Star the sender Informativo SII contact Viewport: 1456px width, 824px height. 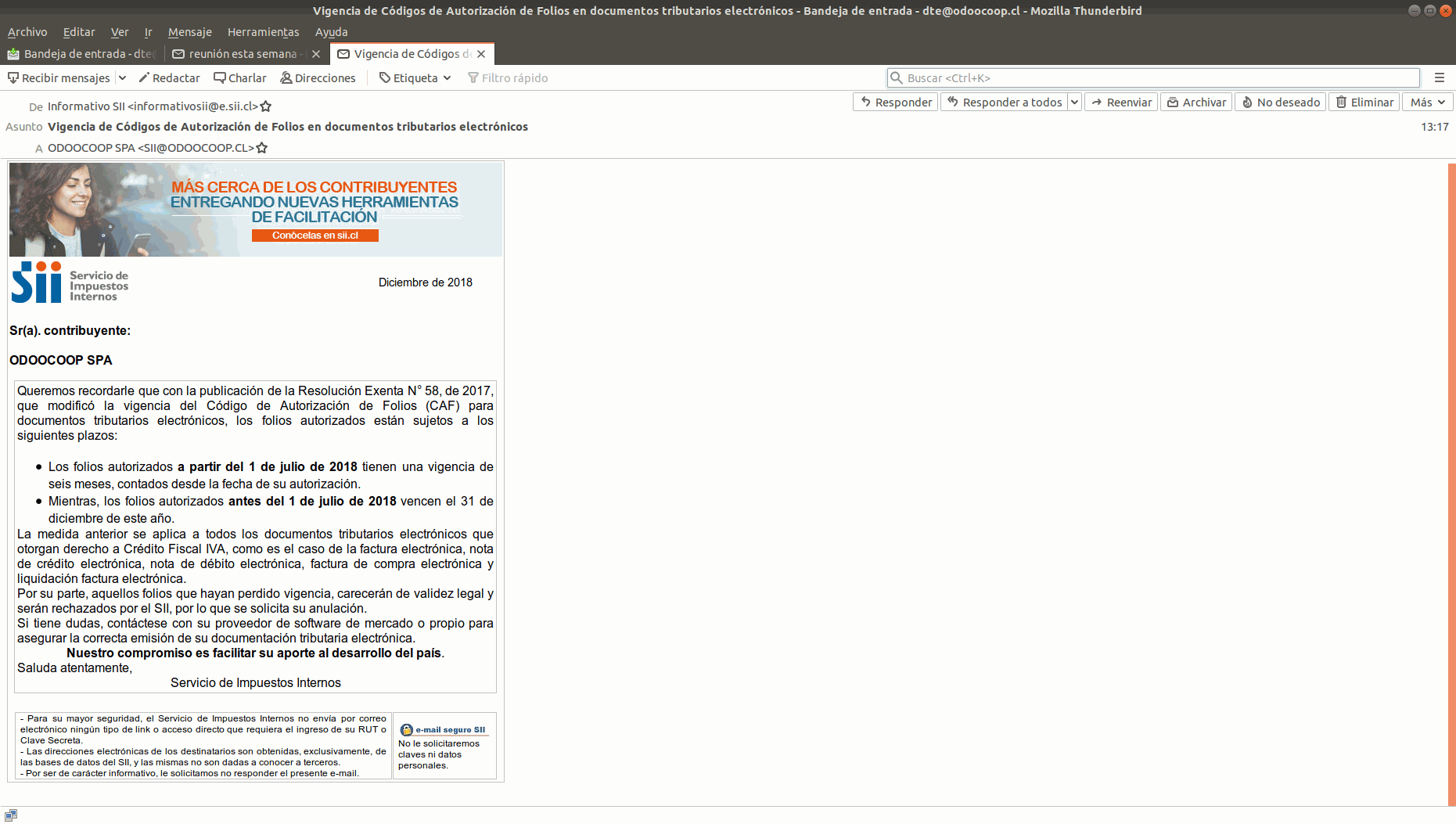266,106
